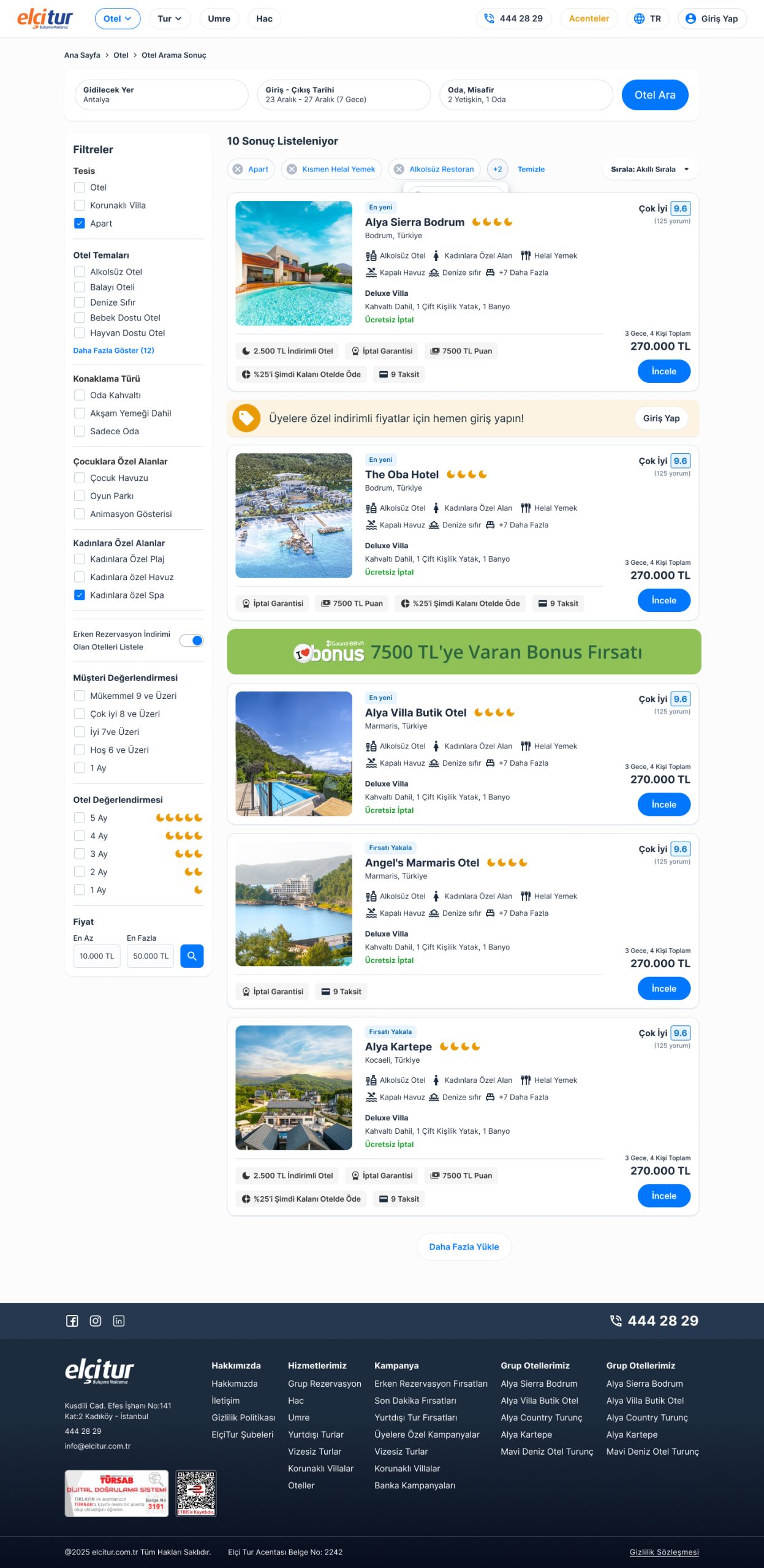Click the Facebook icon in footer
The width and height of the screenshot is (764, 1568).
click(72, 1321)
